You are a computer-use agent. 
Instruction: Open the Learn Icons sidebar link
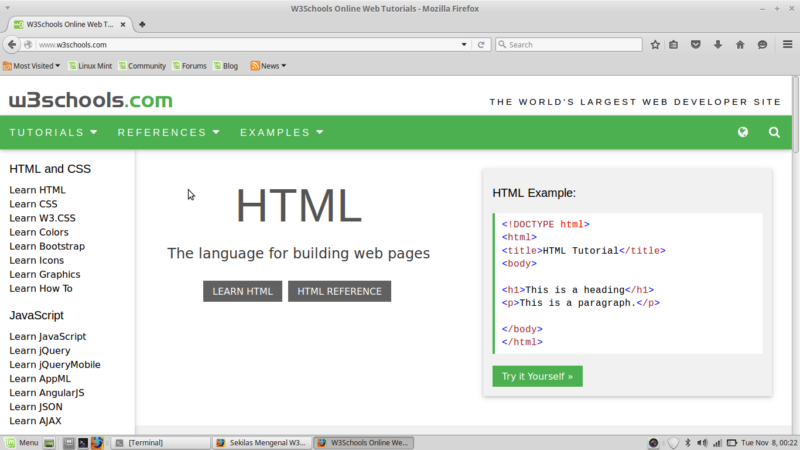click(x=36, y=260)
